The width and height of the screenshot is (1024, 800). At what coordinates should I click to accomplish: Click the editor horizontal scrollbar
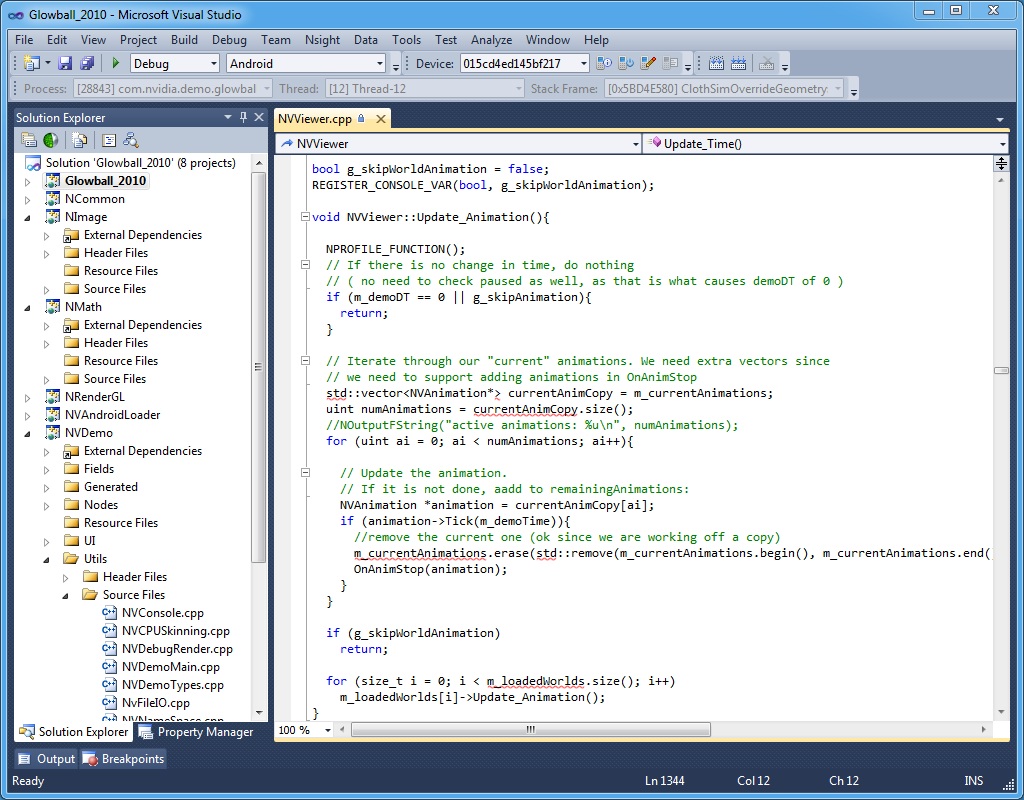coord(530,730)
